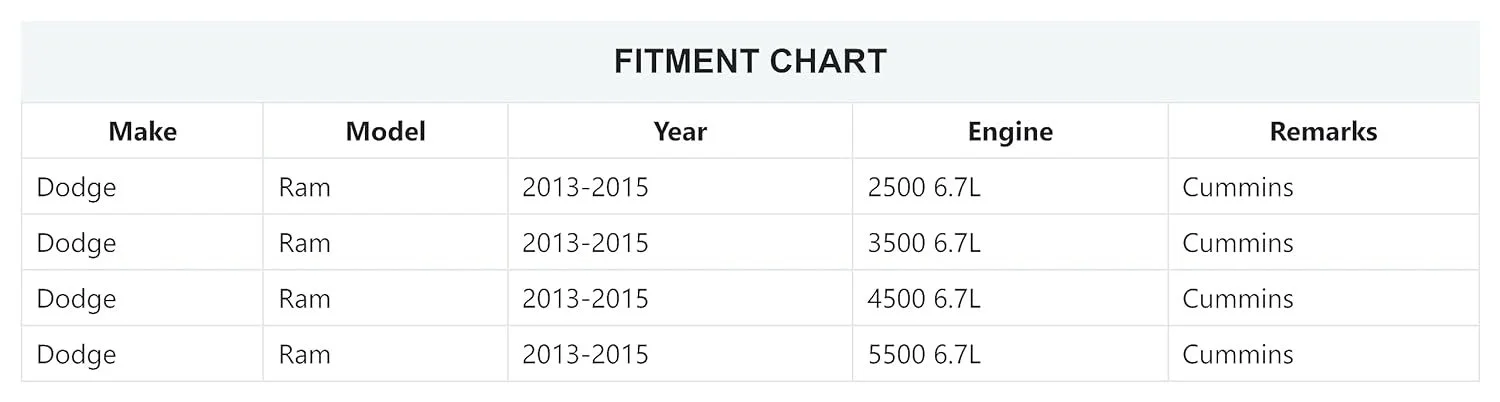Click the Engine column header
The width and height of the screenshot is (1500, 402).
tap(1010, 131)
